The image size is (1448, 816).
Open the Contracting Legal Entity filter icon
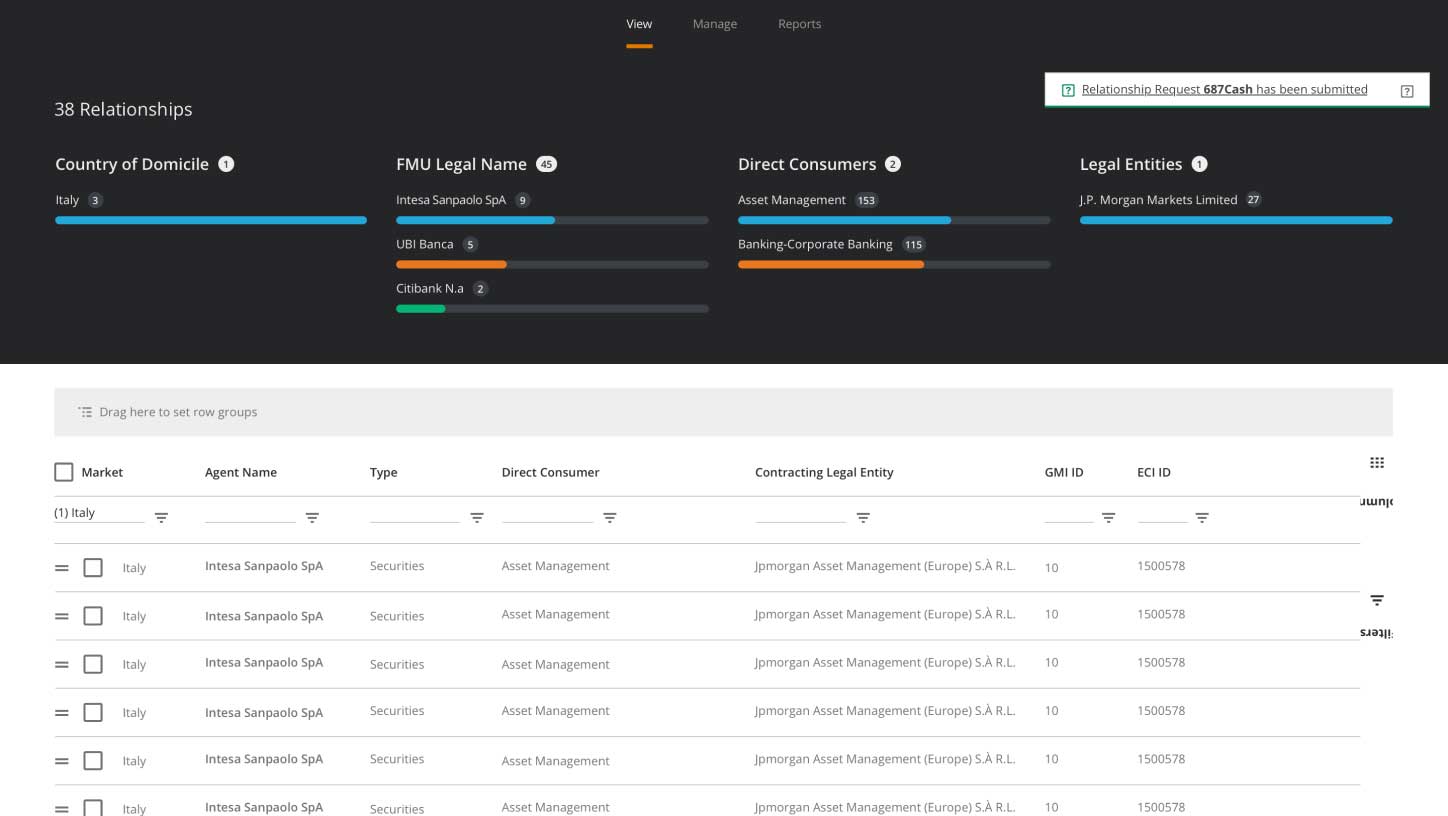coord(863,518)
